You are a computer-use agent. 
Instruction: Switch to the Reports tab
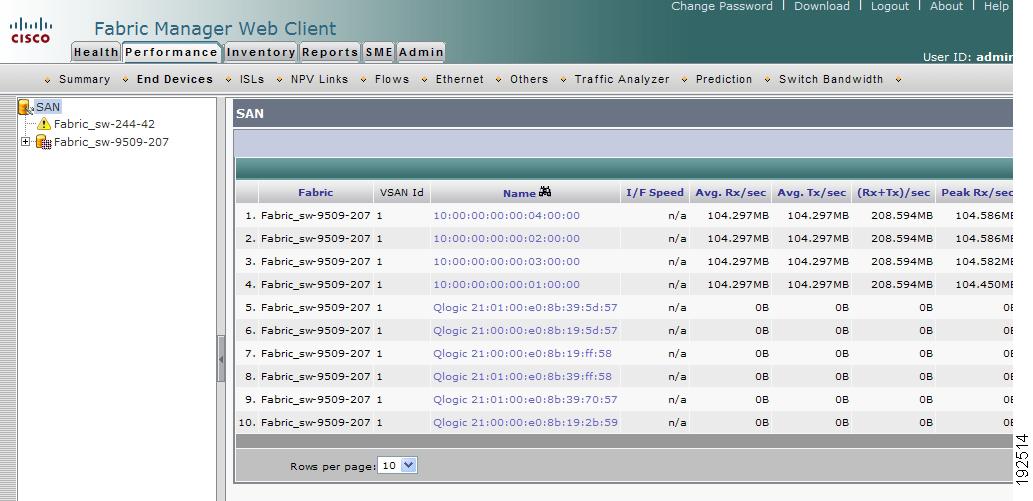[x=330, y=52]
